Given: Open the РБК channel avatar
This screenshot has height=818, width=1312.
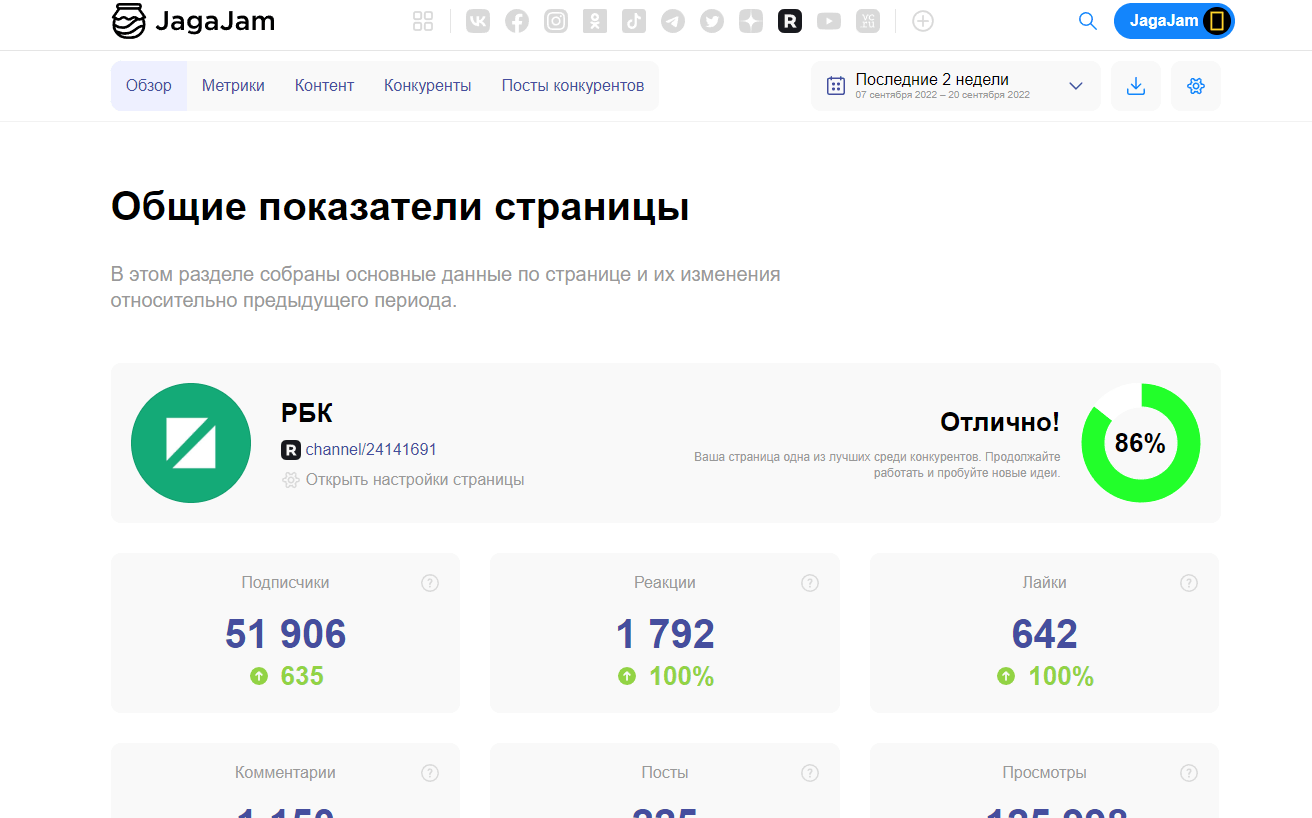Looking at the screenshot, I should coord(191,443).
